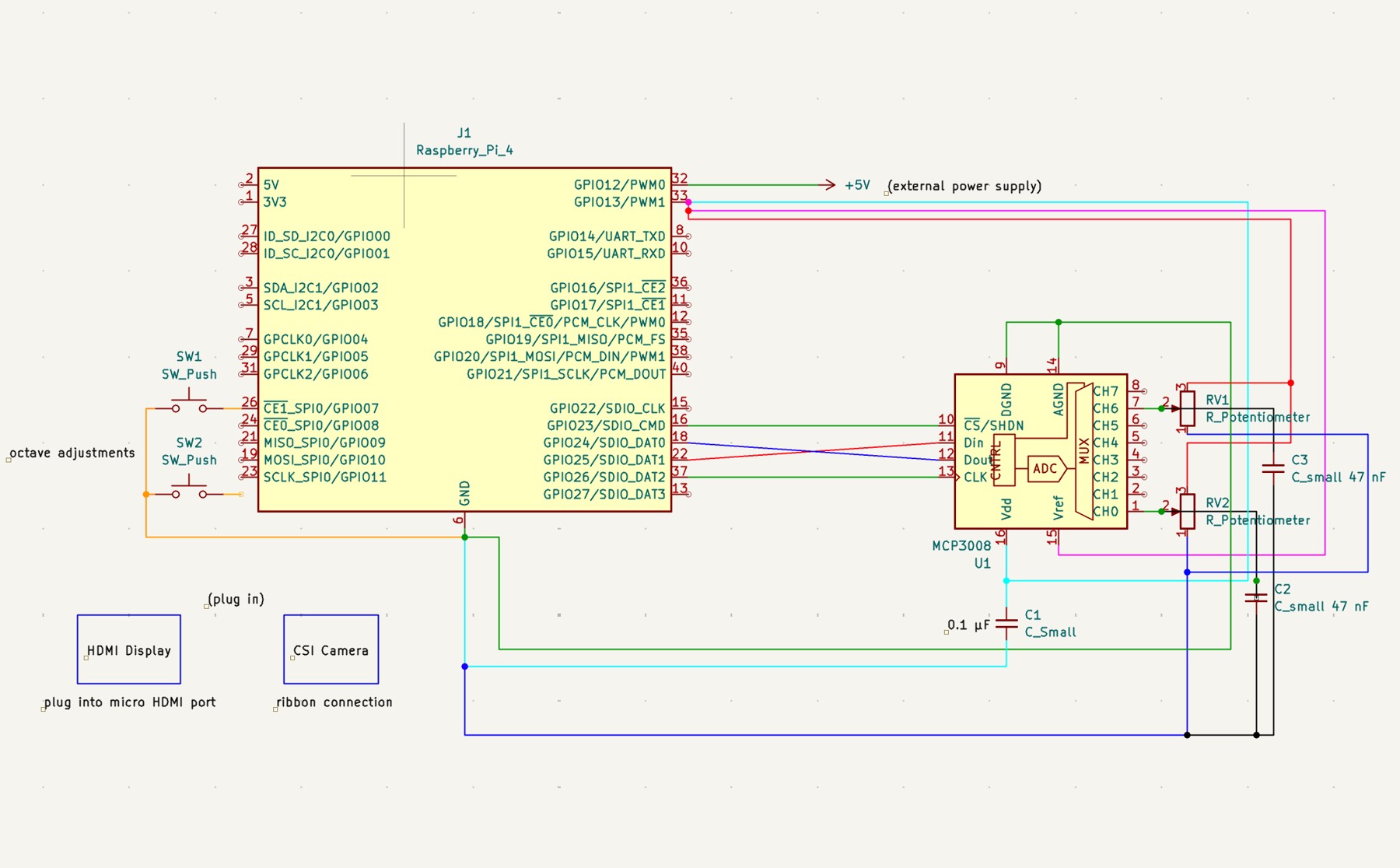Image resolution: width=1400 pixels, height=868 pixels.
Task: Select the HDMI Display box
Action: point(129,649)
